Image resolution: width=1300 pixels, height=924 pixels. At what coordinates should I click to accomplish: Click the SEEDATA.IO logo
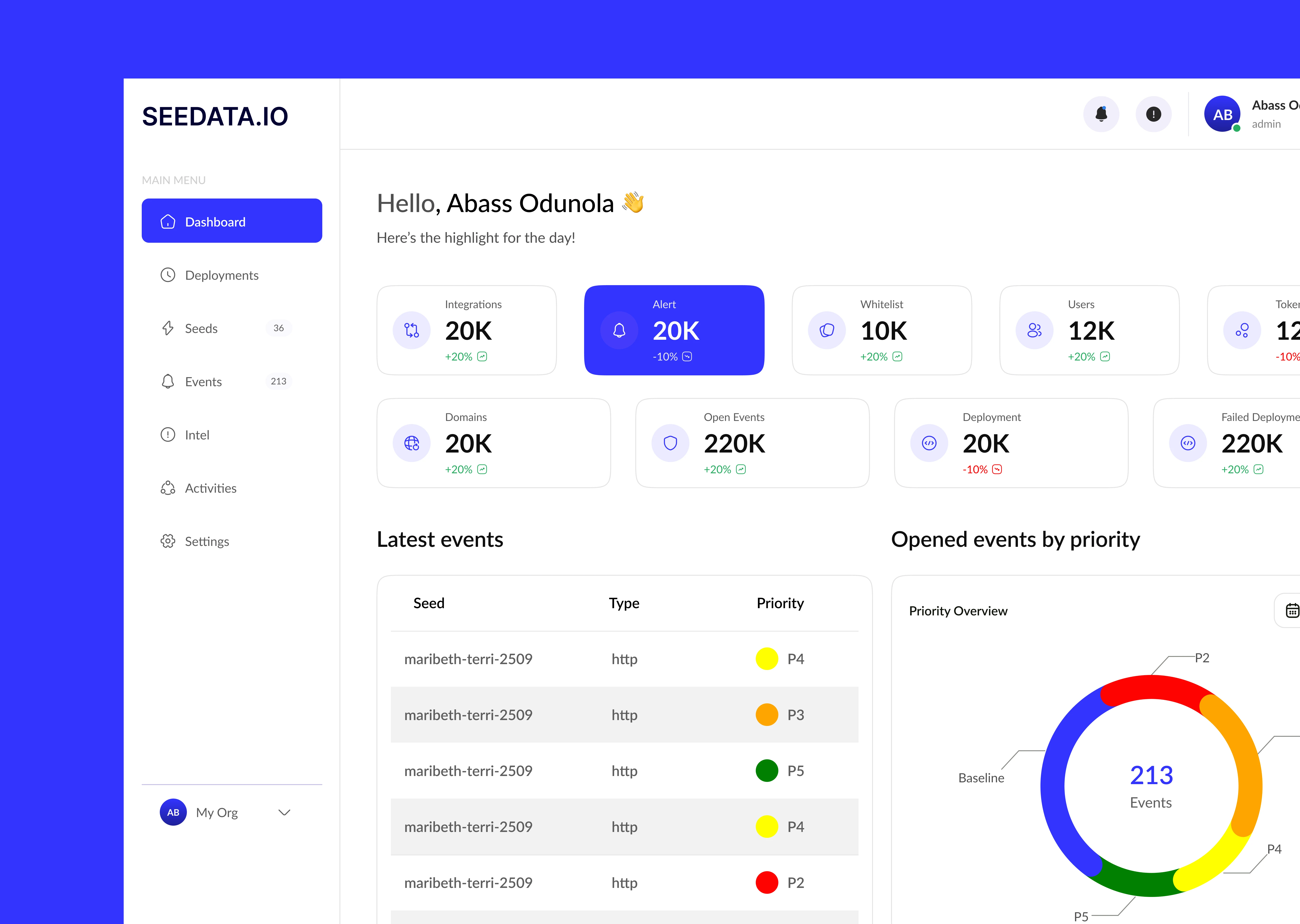point(215,117)
